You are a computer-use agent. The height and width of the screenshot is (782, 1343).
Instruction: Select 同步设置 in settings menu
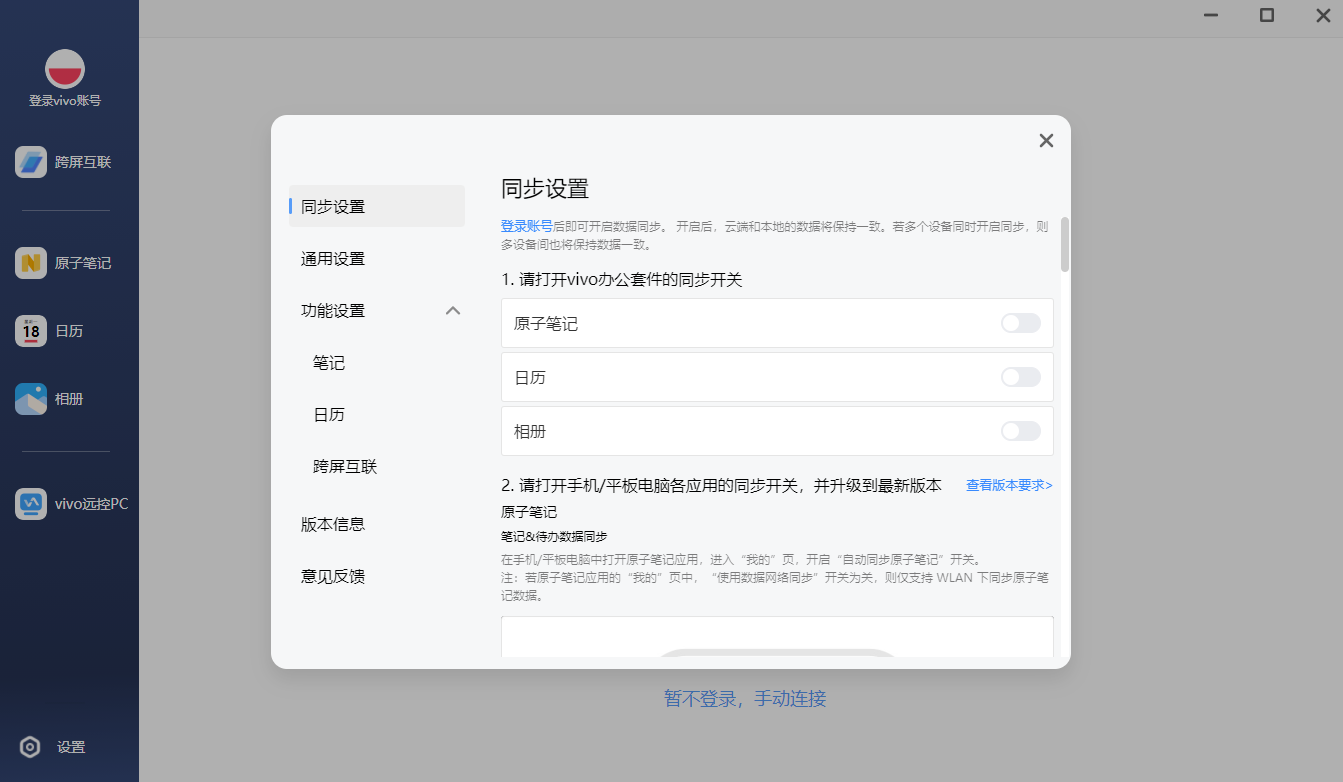(377, 206)
